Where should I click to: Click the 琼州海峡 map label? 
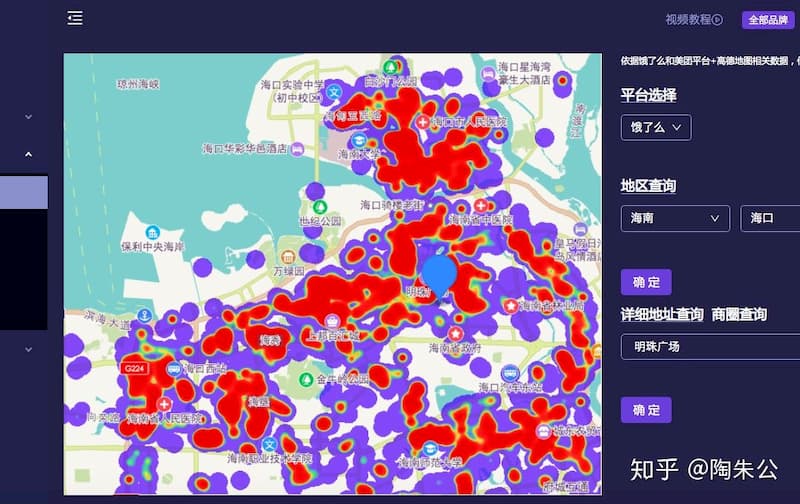pos(138,84)
